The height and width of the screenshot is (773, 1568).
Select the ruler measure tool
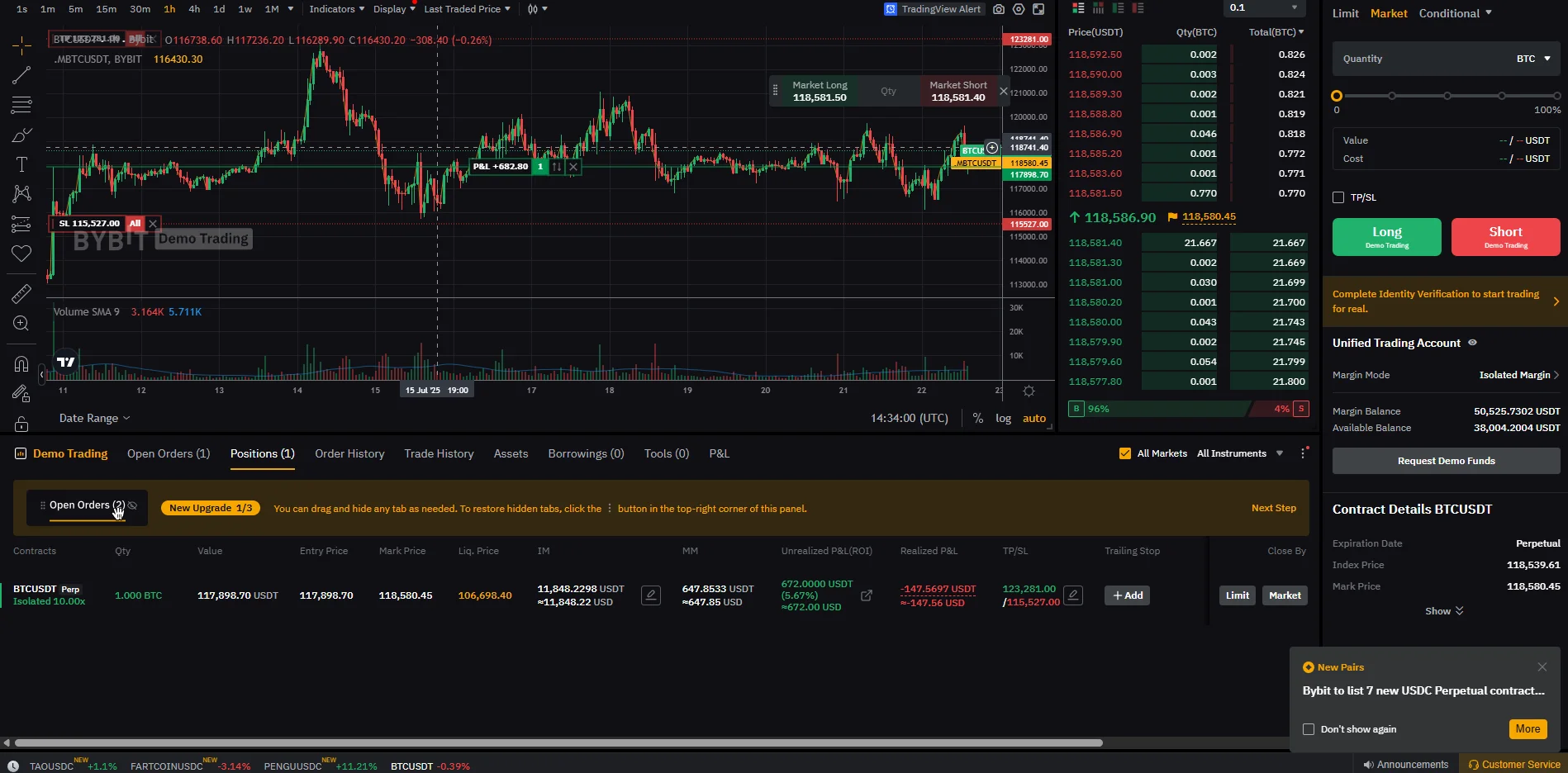point(21,293)
